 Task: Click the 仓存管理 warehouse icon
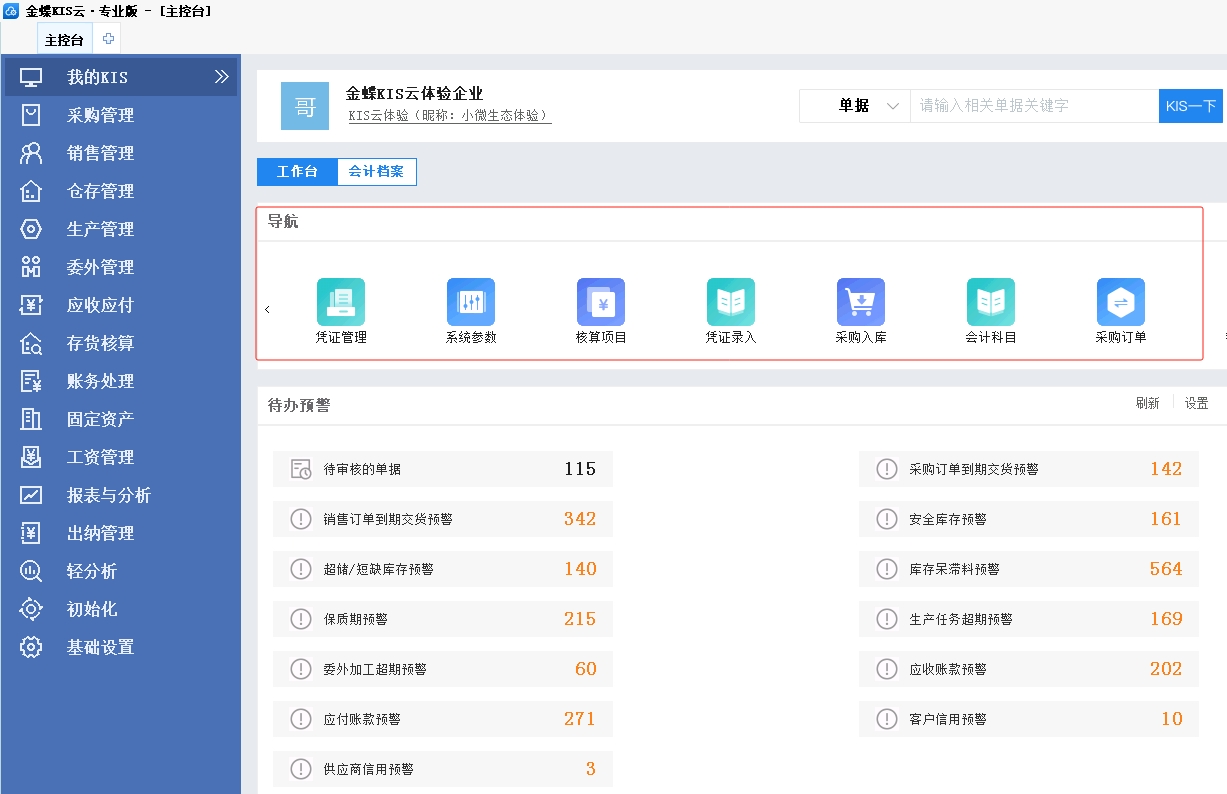click(x=32, y=191)
